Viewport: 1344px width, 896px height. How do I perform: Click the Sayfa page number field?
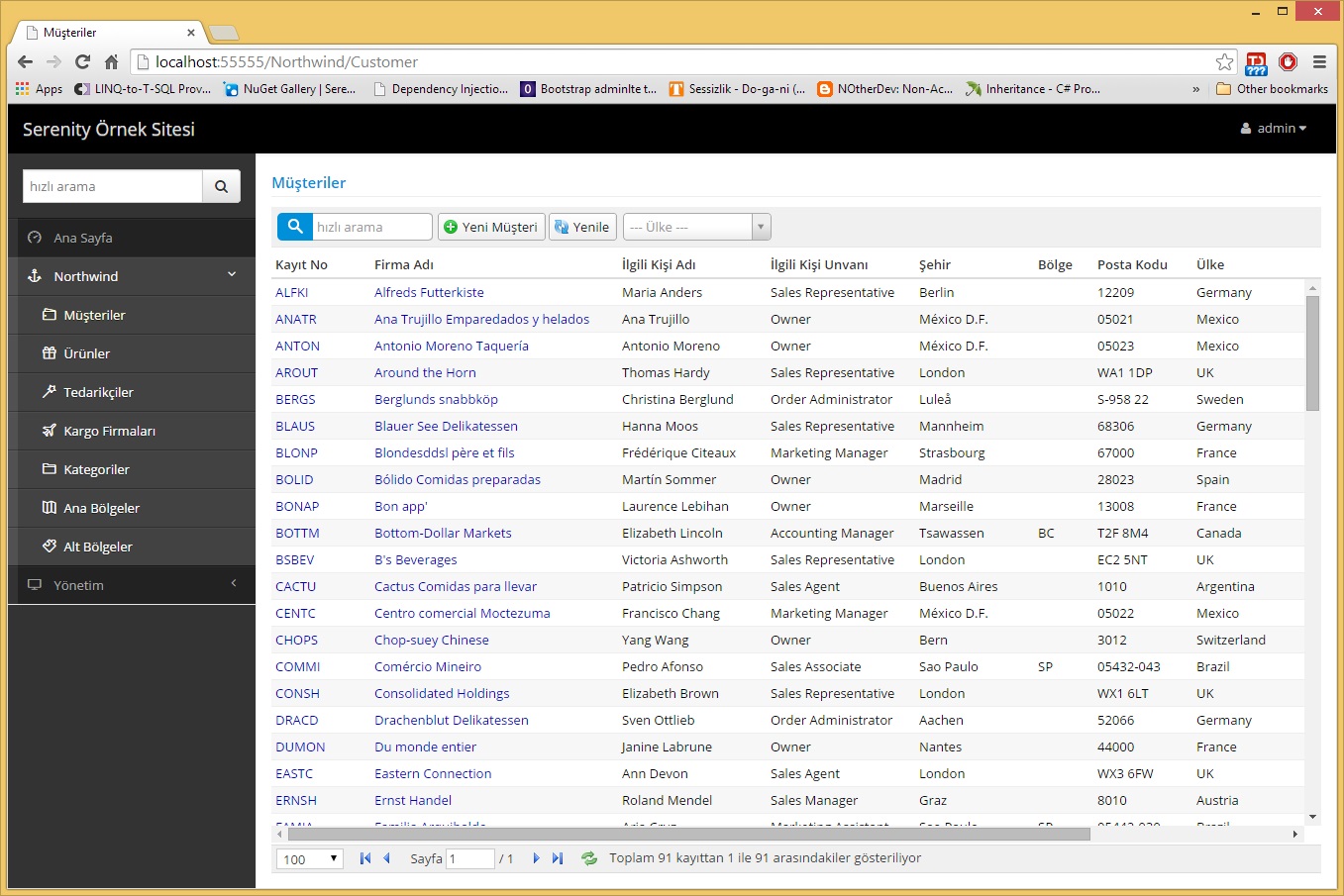click(469, 858)
